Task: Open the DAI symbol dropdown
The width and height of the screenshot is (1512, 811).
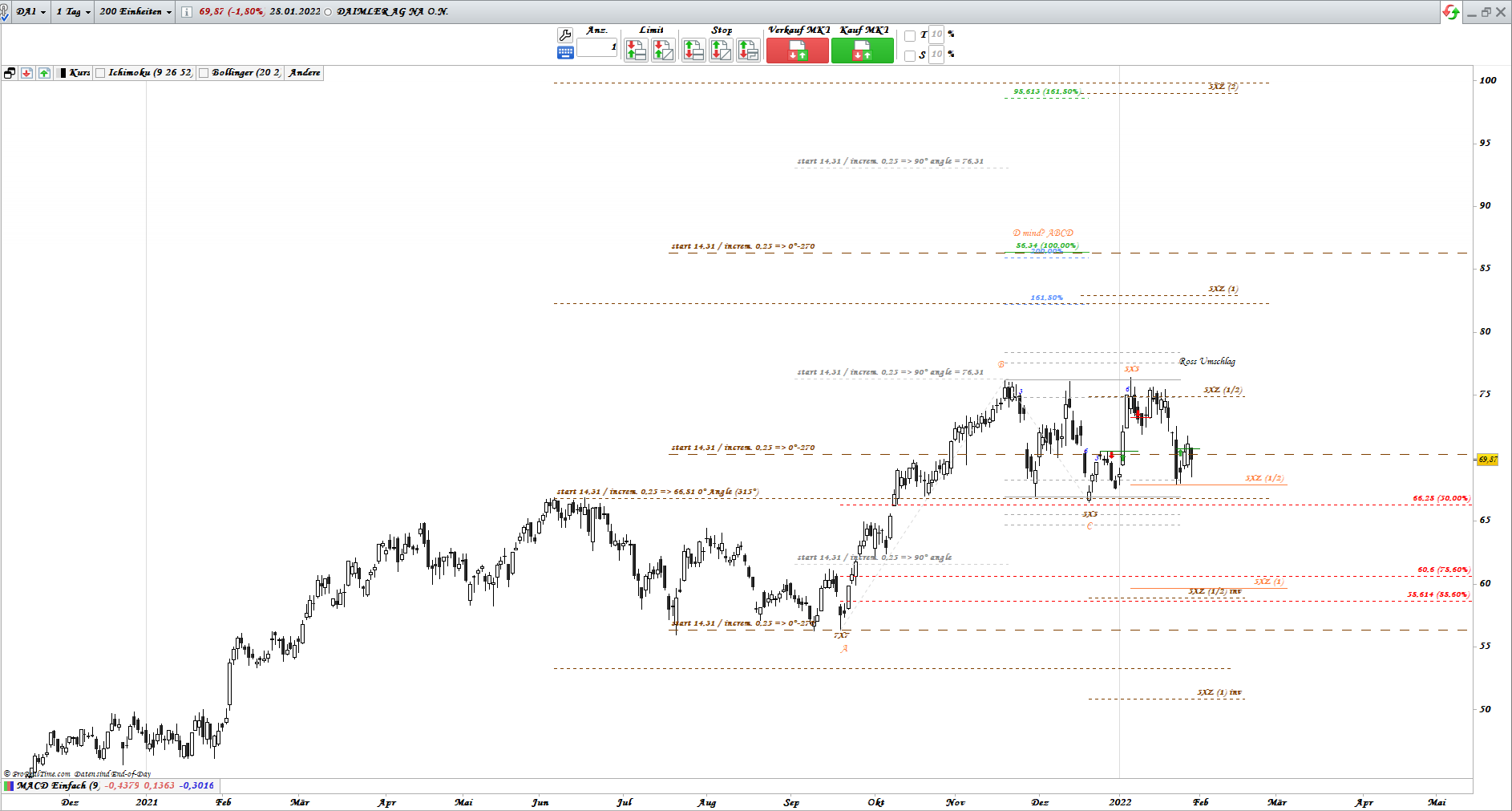Action: pos(31,12)
